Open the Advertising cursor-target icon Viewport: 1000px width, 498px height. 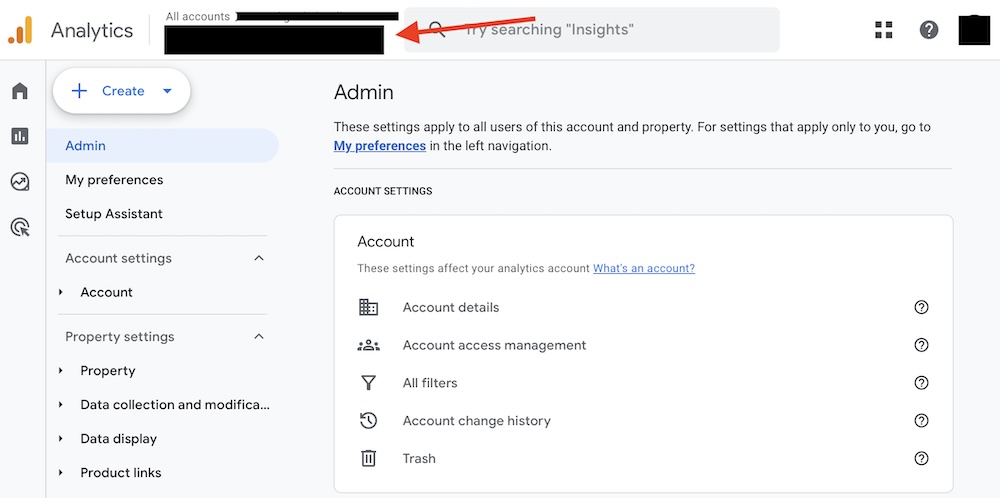click(20, 227)
